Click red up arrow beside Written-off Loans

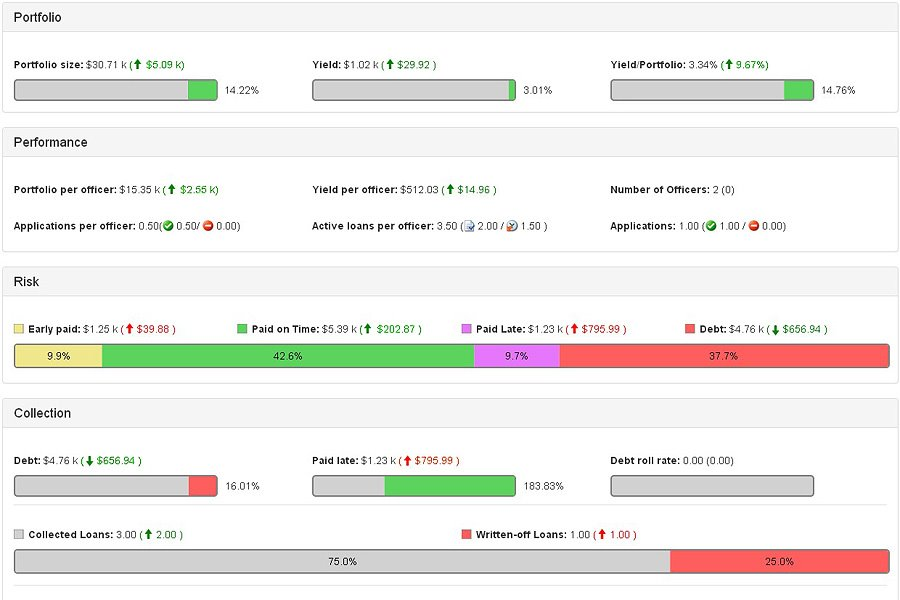pos(601,535)
